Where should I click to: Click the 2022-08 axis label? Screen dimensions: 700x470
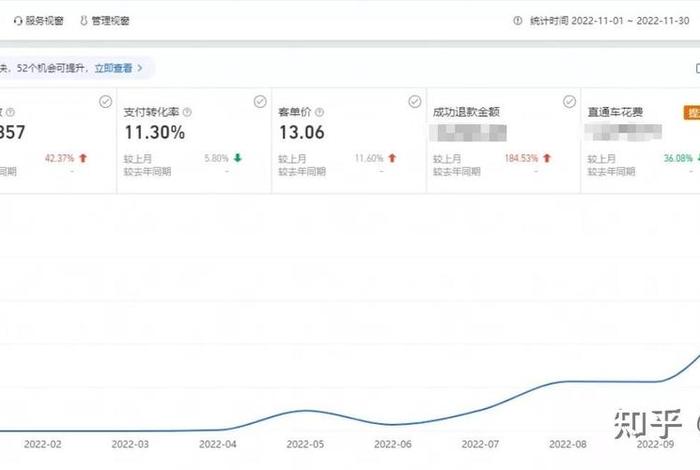pyautogui.click(x=568, y=445)
